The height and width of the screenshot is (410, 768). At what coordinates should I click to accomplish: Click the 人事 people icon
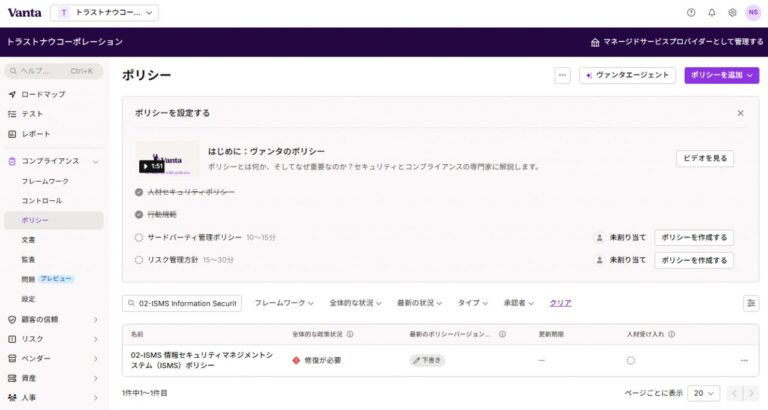[12, 398]
